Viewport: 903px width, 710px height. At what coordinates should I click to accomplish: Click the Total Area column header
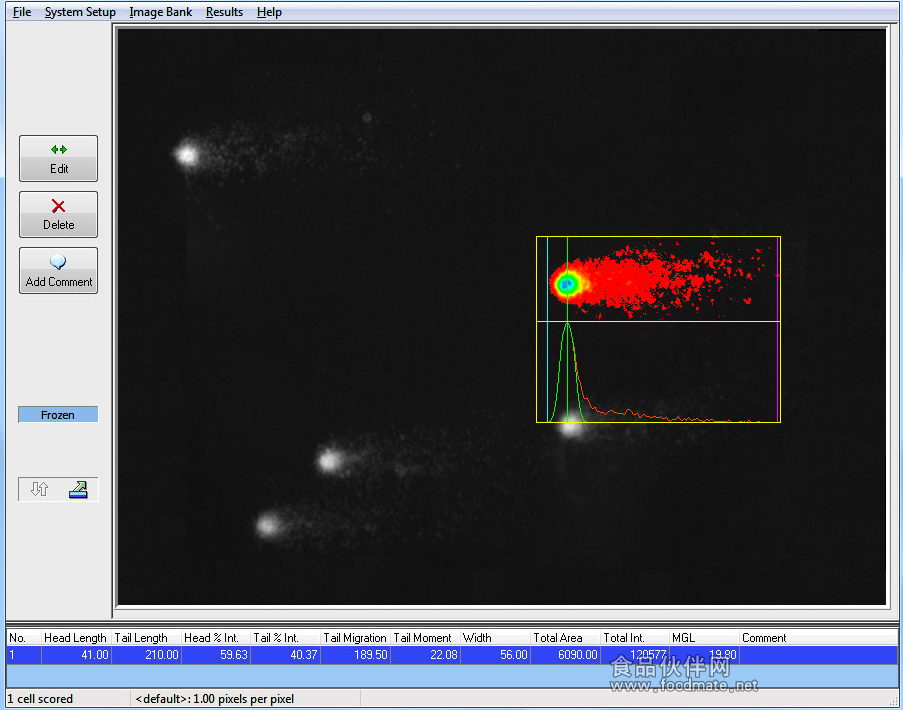tap(566, 637)
